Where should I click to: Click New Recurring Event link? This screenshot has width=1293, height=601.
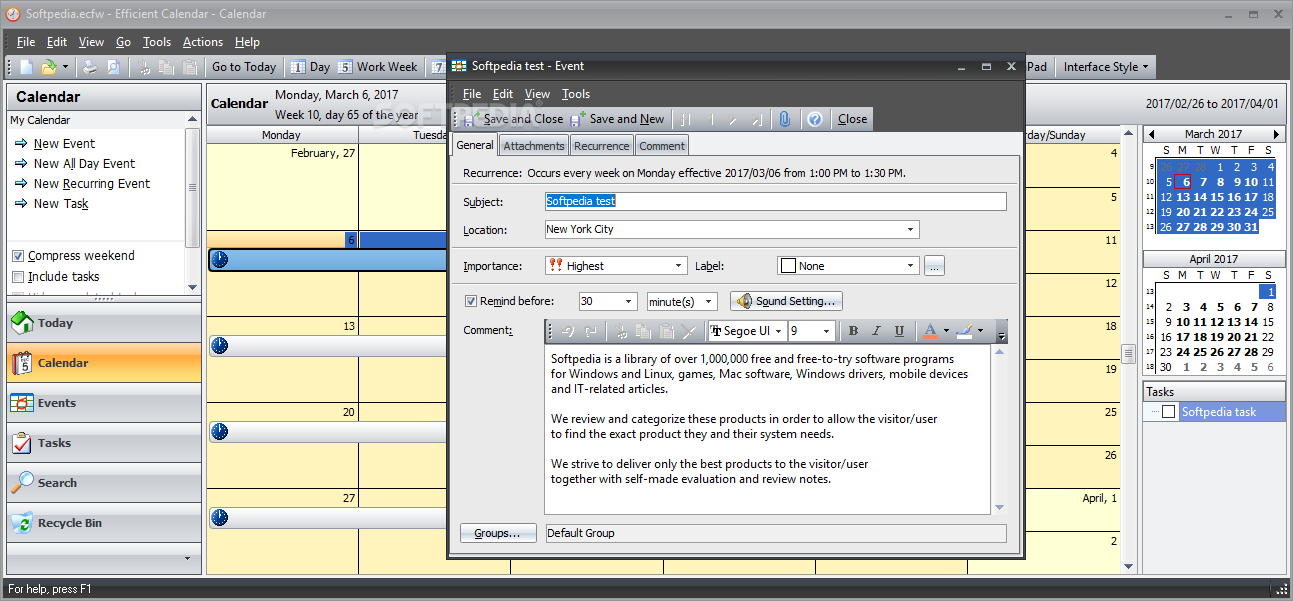pos(92,184)
